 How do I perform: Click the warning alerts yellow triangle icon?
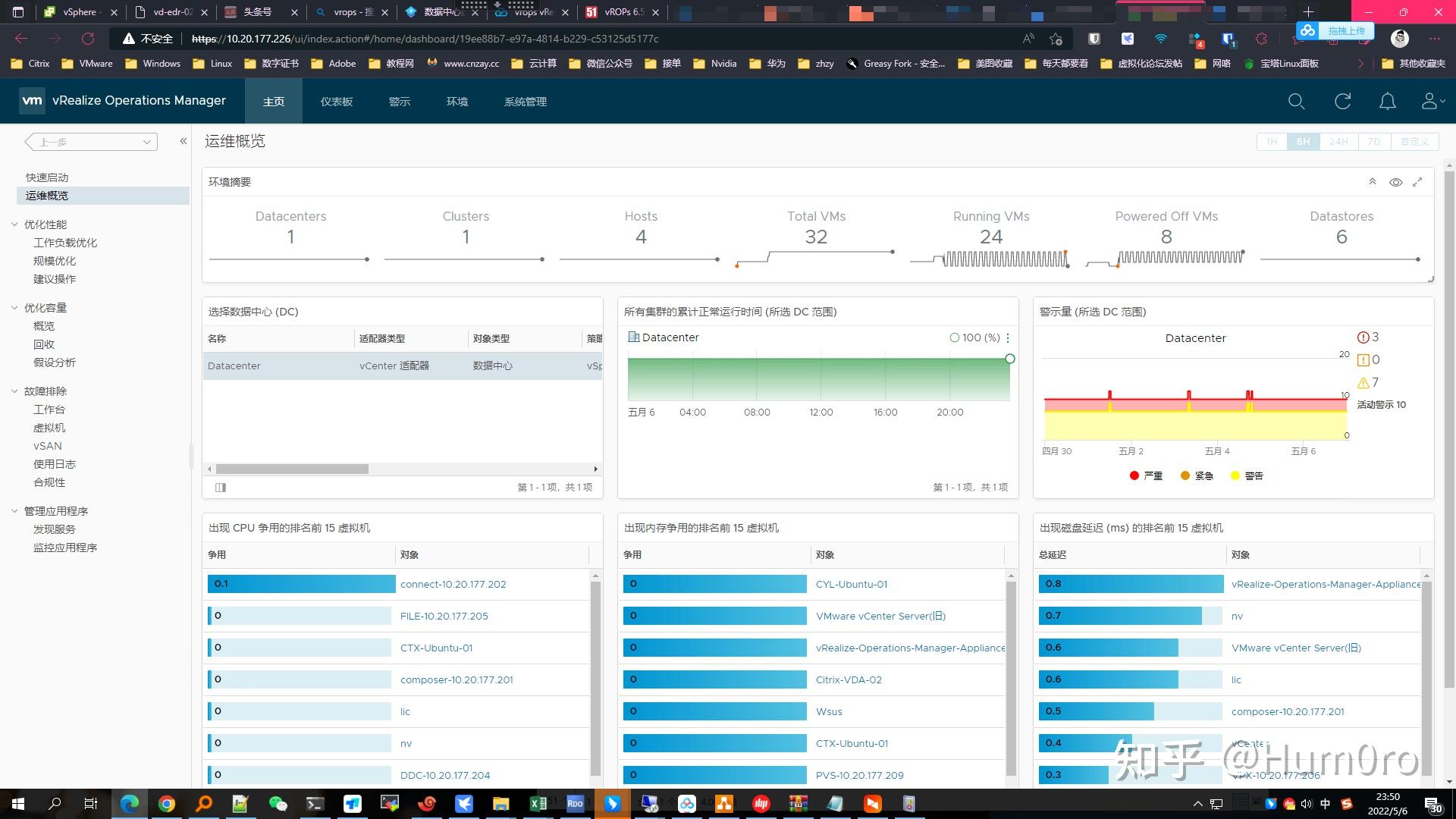tap(1363, 383)
